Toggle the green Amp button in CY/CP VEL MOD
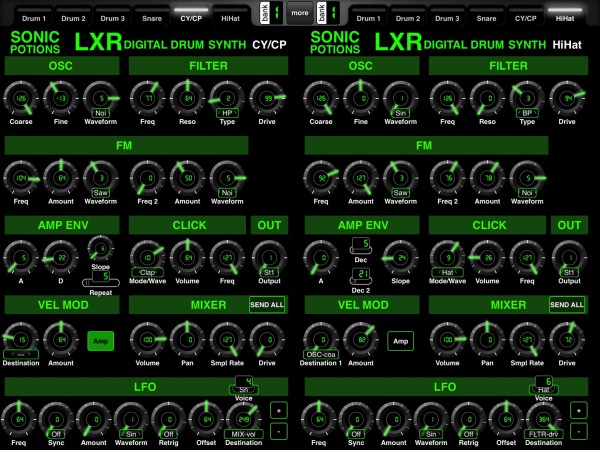Viewport: 600px width, 450px height. tap(101, 341)
